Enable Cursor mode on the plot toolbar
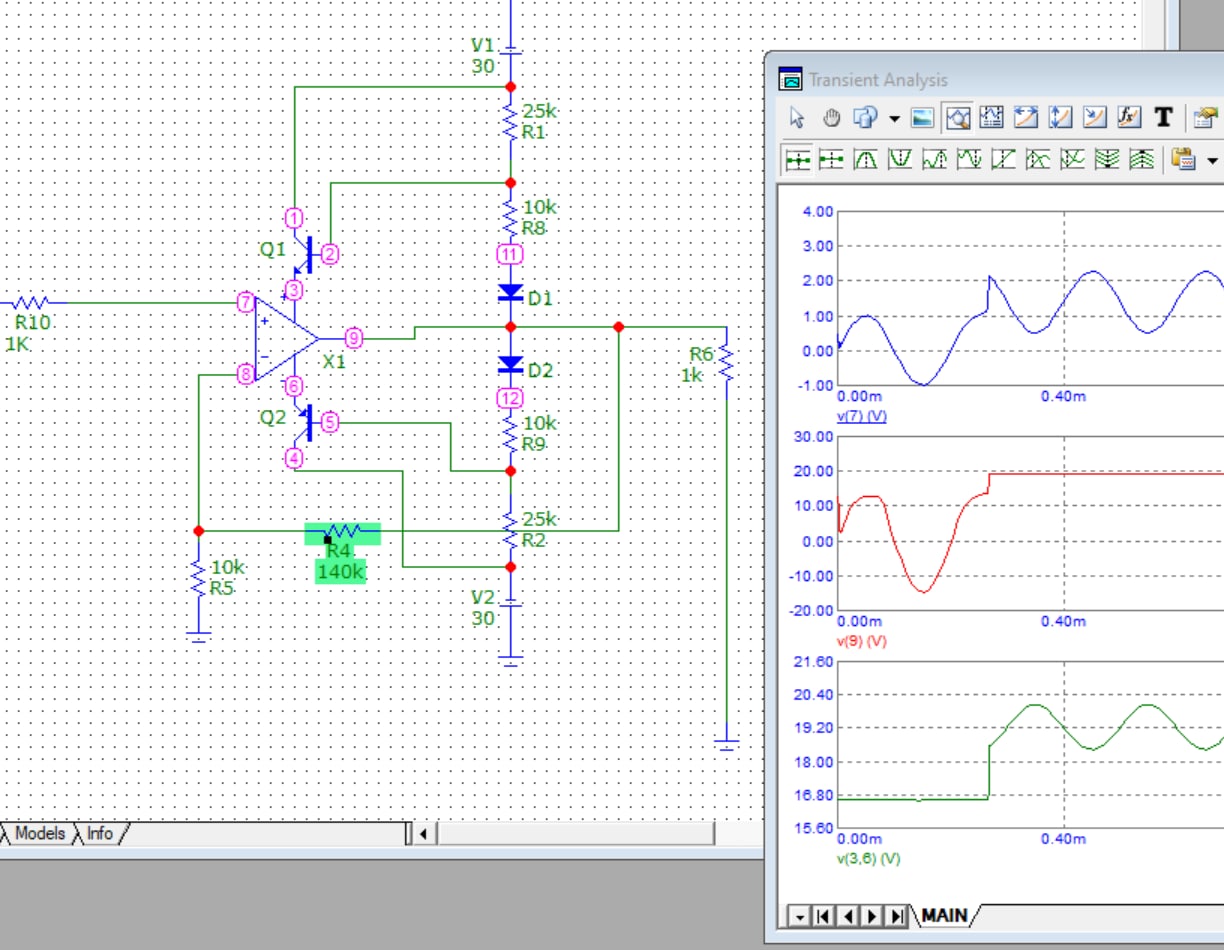Viewport: 1224px width, 950px height. tap(991, 118)
